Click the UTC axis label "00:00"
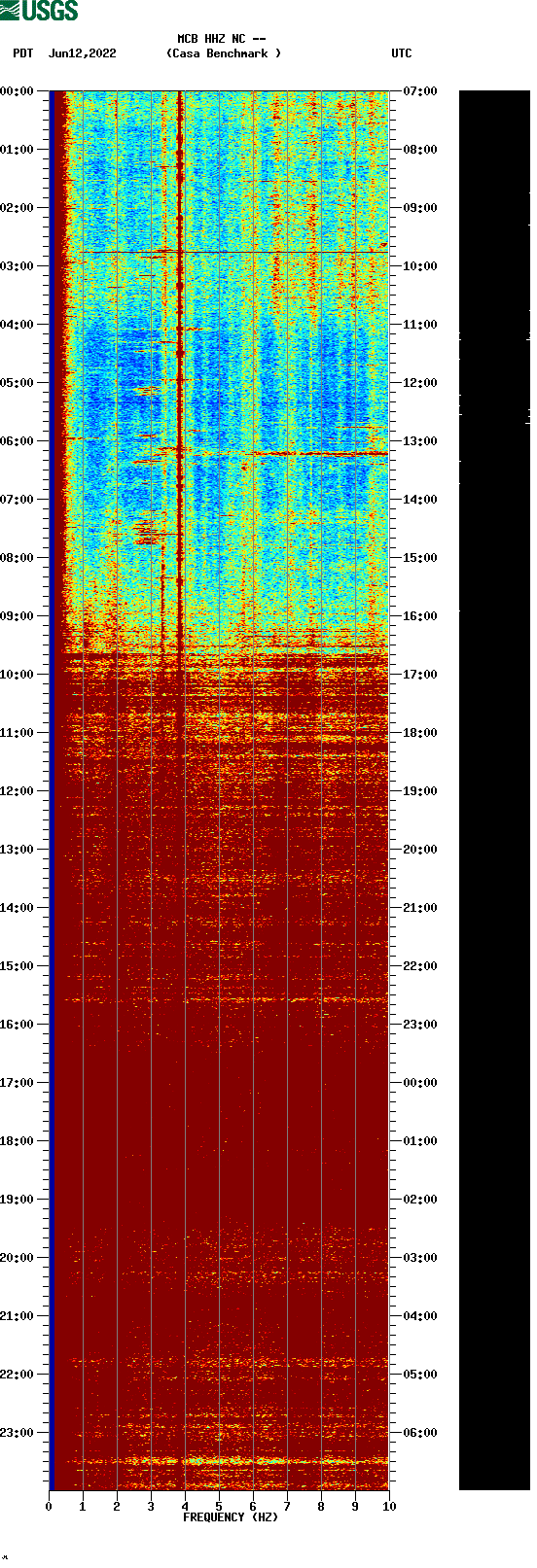 (420, 1083)
